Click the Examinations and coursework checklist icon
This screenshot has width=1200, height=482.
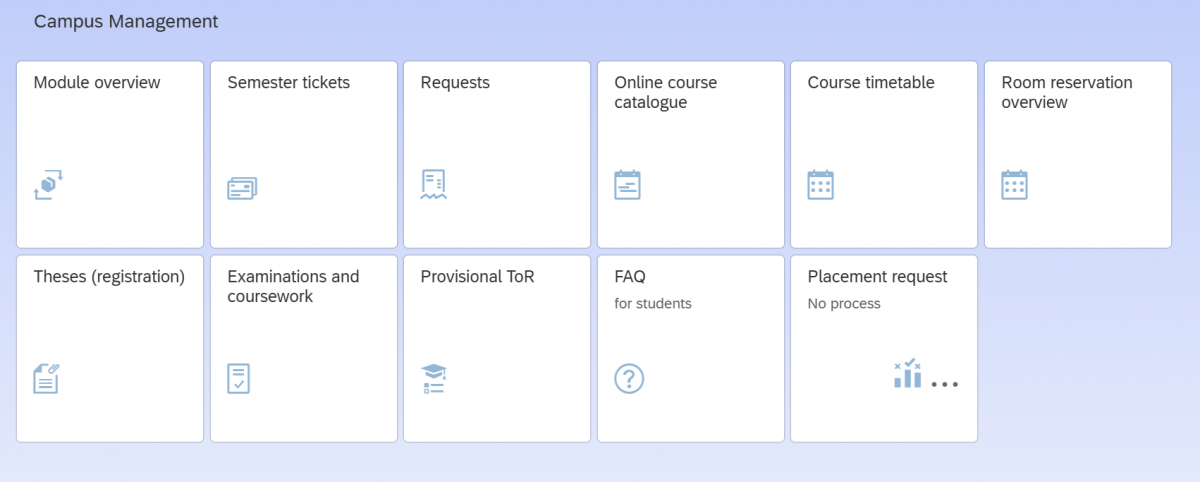[239, 379]
